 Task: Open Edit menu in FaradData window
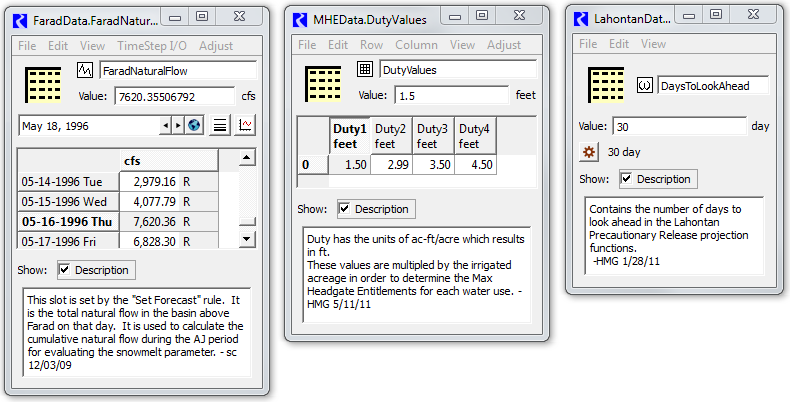pyautogui.click(x=58, y=46)
